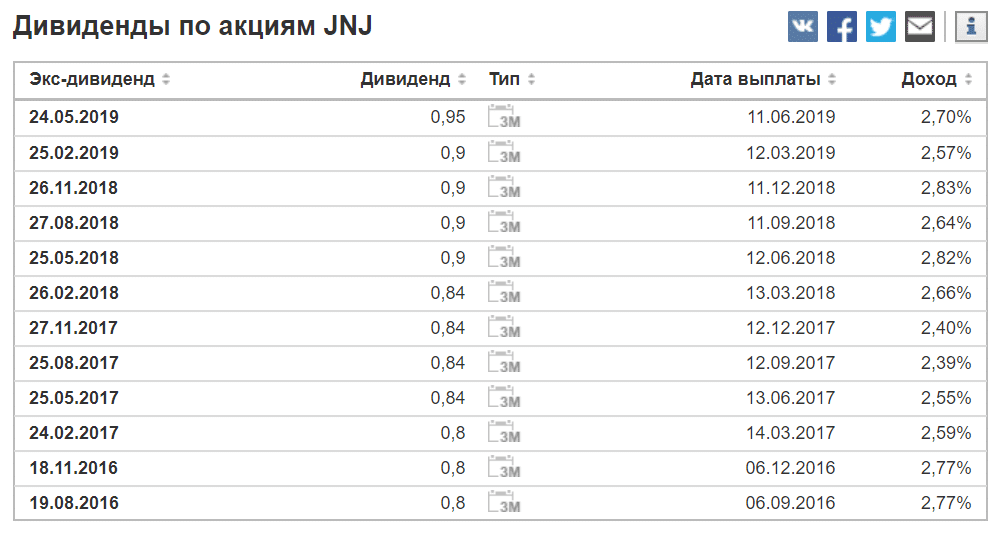Screen dimensions: 1004x537
Task: Sort table by Дивиденд sort arrows
Action: 462,79
